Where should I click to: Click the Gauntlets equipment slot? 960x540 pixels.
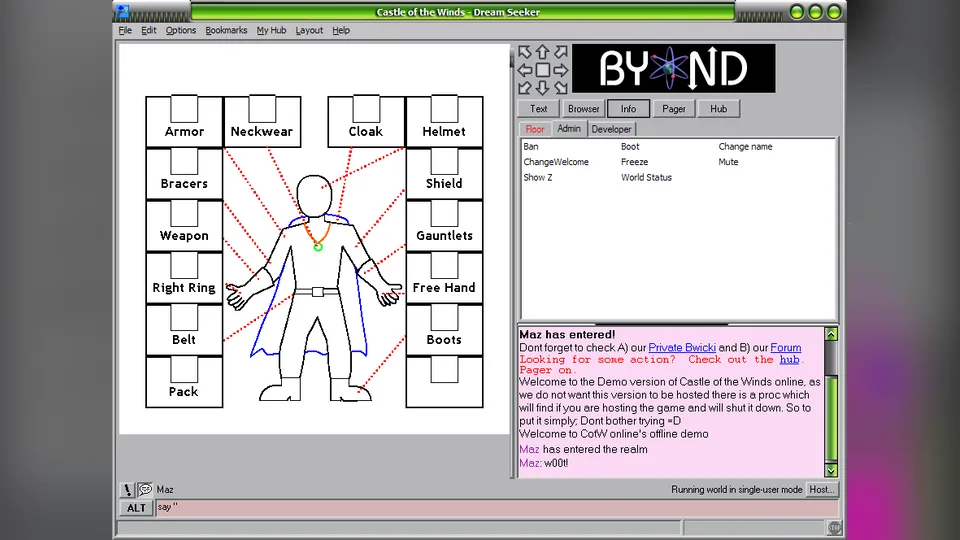(x=444, y=226)
